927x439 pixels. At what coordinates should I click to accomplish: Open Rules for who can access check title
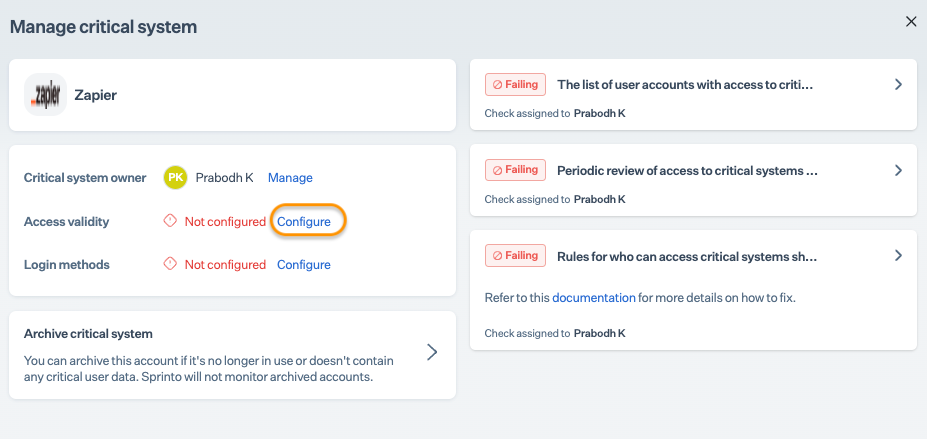coord(688,256)
